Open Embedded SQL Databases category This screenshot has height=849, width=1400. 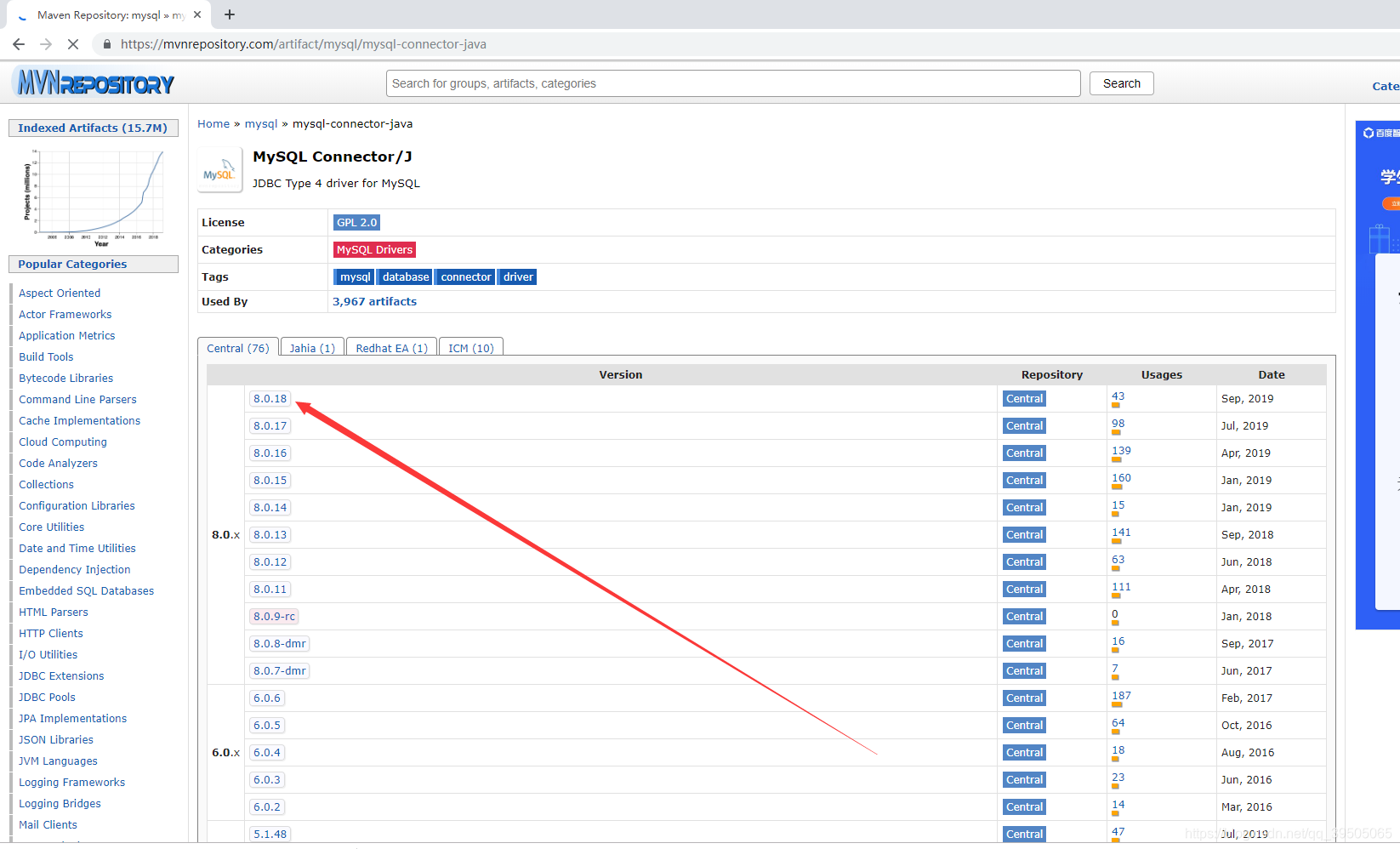click(x=86, y=590)
